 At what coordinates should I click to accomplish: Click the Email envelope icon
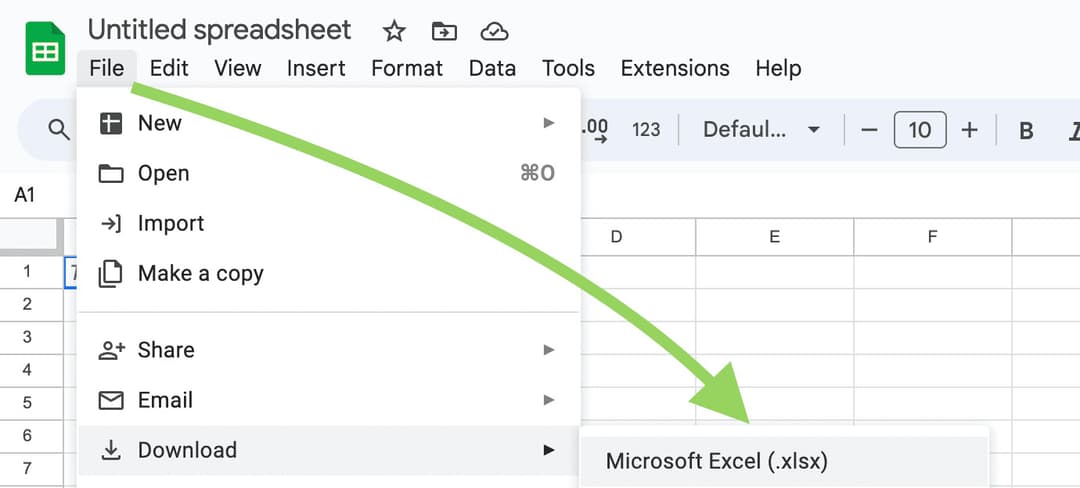[x=110, y=400]
